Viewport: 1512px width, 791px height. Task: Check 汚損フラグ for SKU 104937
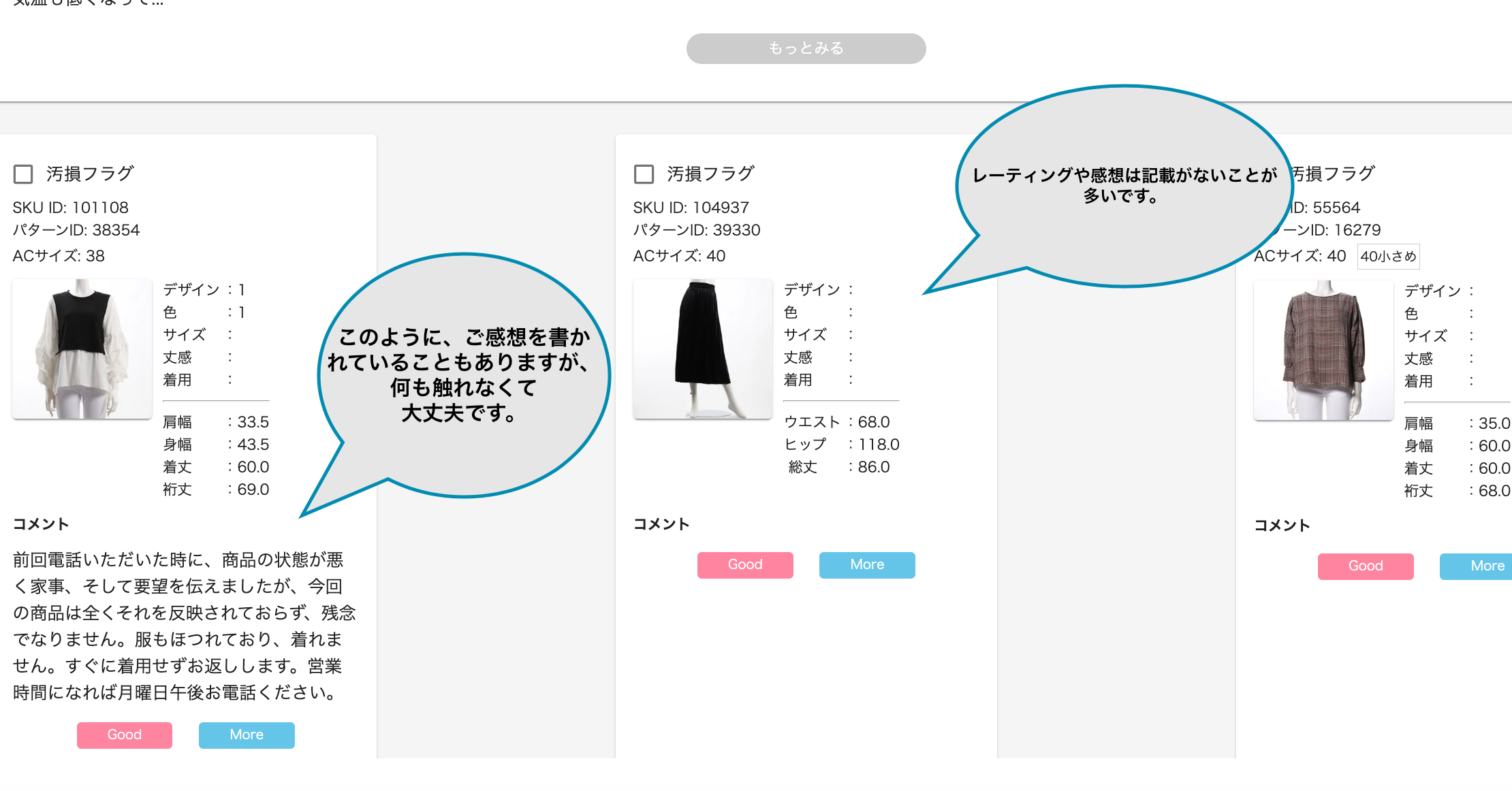pos(644,174)
